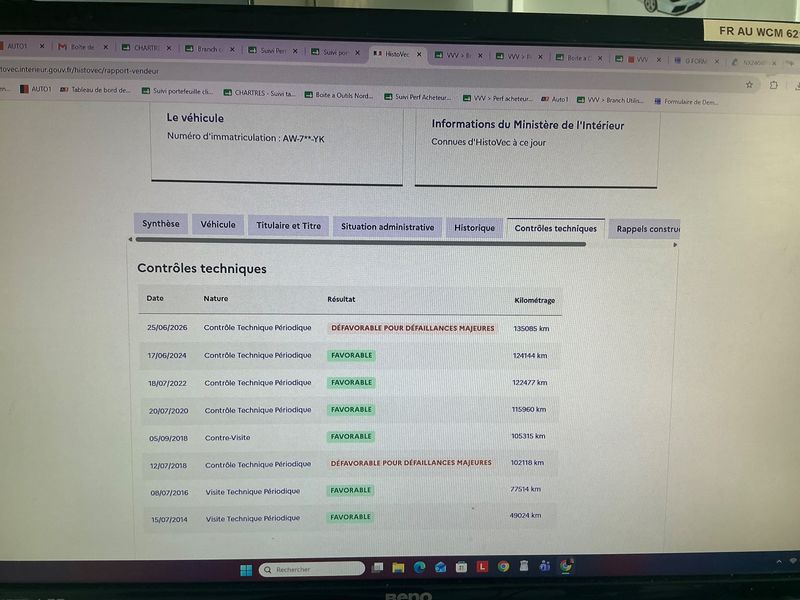Close the Gmail Boîte de browser tab
The image size is (800, 600).
(106, 47)
